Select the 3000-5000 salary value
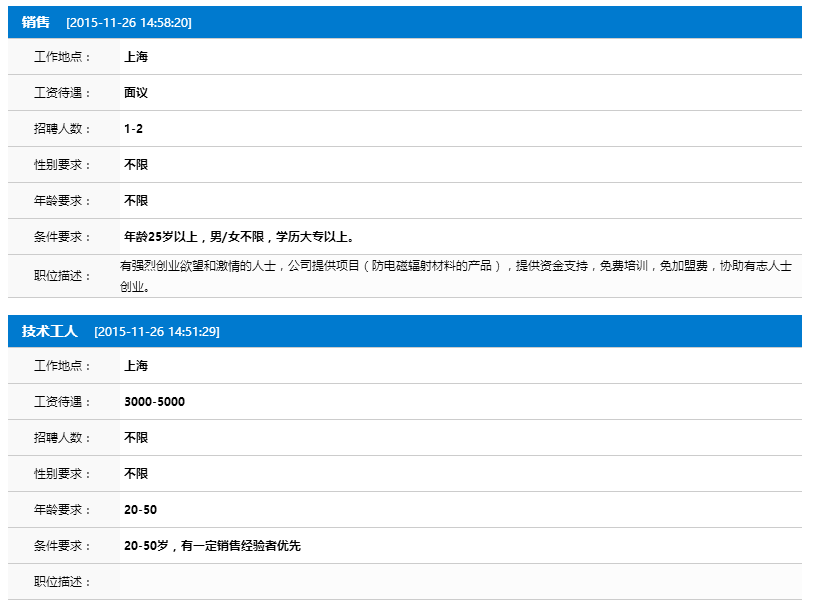The image size is (816, 611). click(x=154, y=402)
